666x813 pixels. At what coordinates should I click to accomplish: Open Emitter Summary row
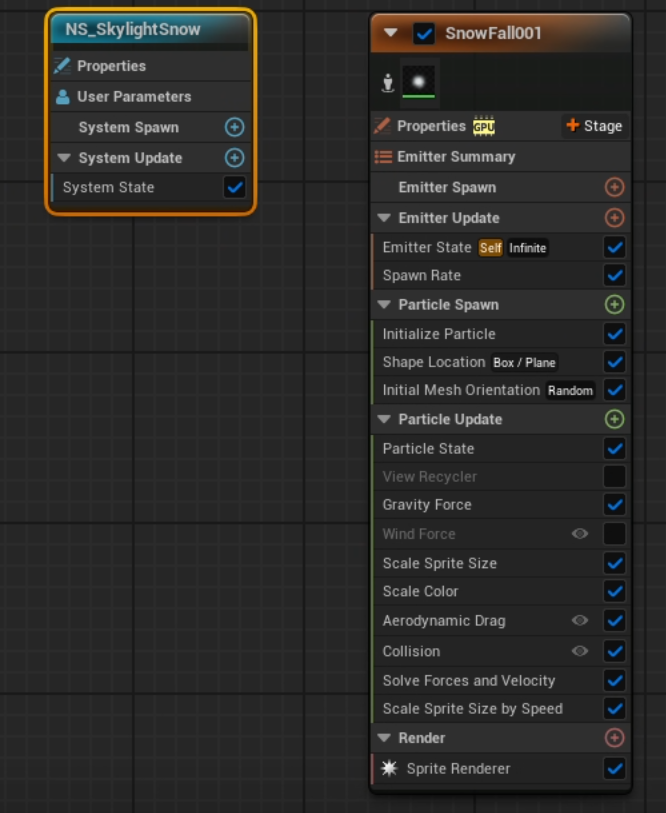(x=455, y=157)
